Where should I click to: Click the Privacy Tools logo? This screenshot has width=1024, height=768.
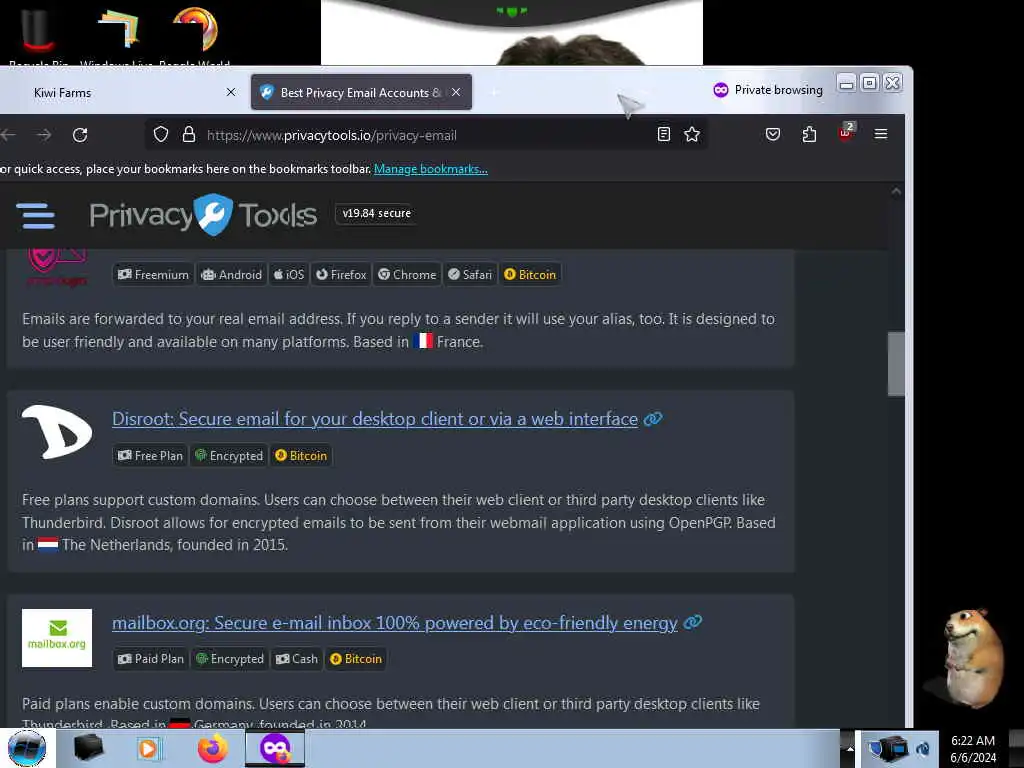point(203,214)
